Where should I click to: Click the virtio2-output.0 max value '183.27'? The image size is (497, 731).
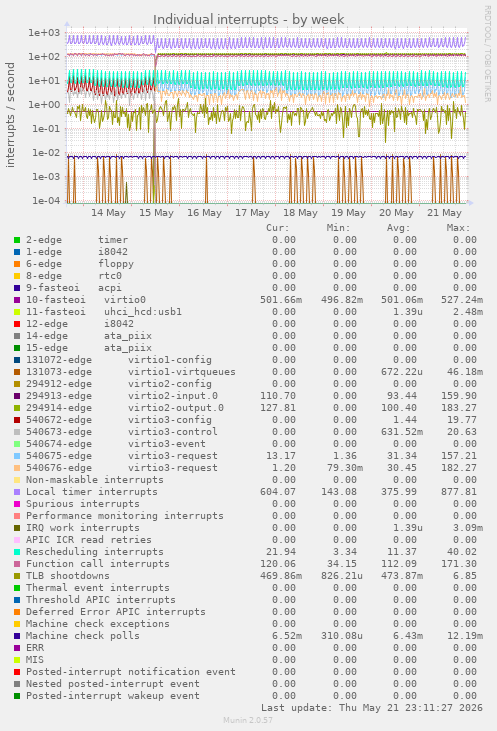point(459,408)
